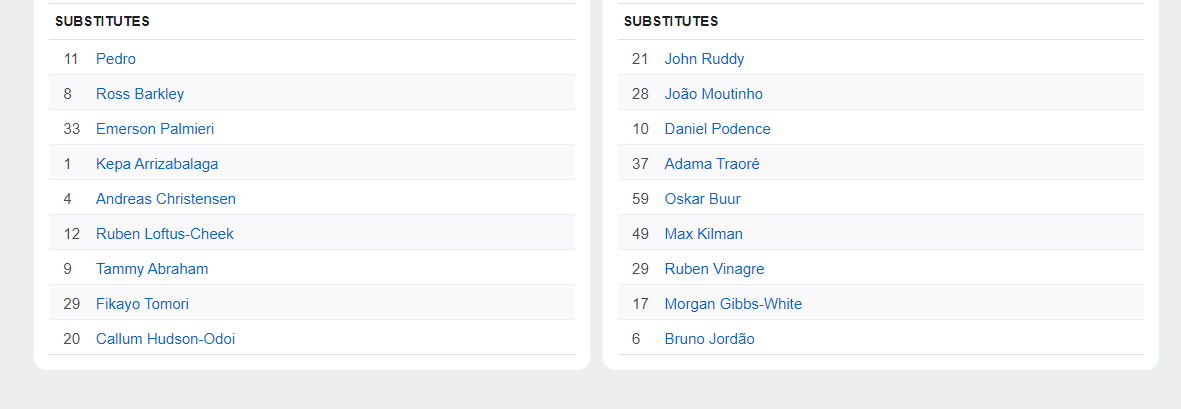Click on Max Kilman
The height and width of the screenshot is (409, 1181).
pyautogui.click(x=703, y=234)
